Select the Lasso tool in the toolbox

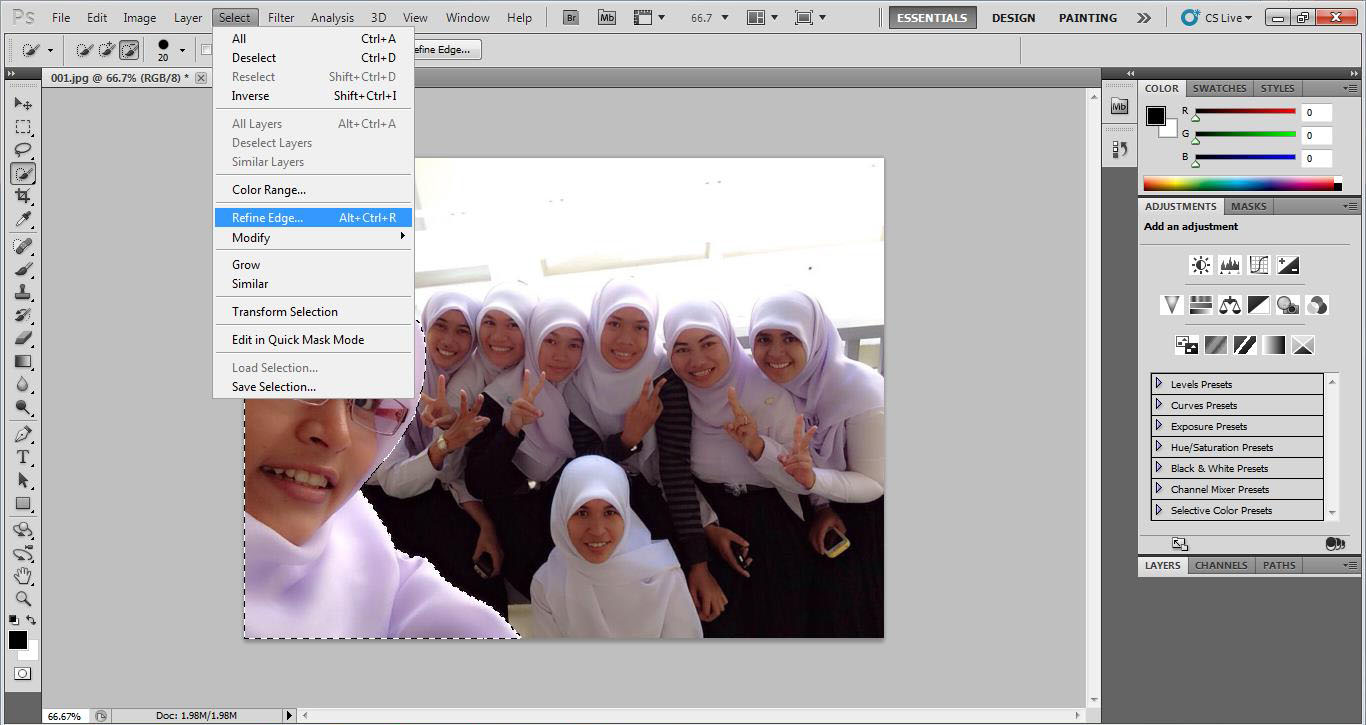tap(23, 150)
